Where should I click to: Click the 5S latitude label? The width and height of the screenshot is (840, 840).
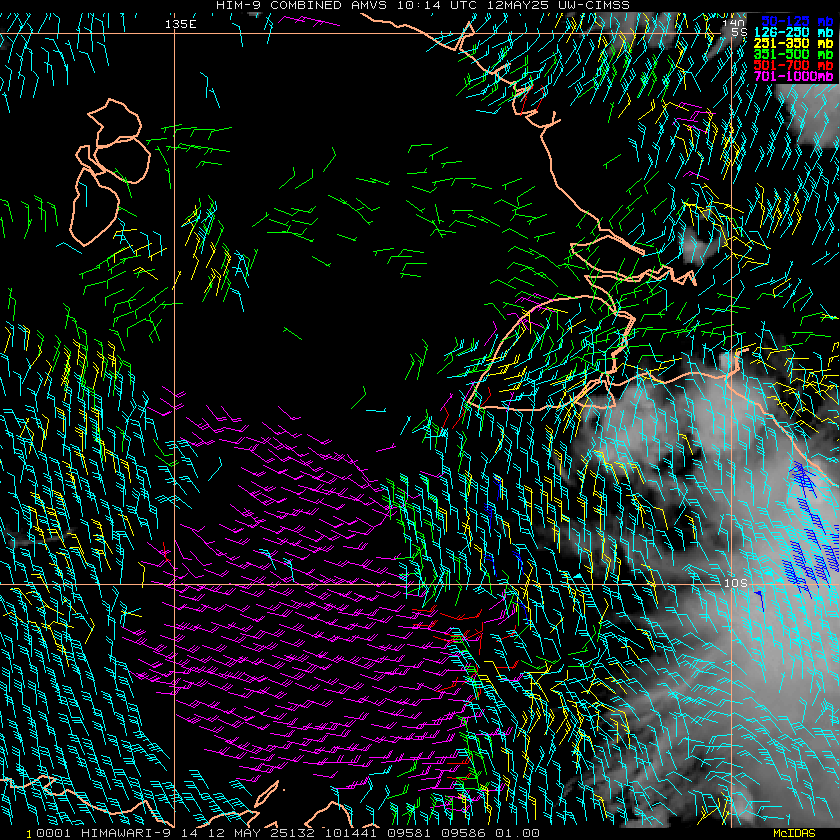pos(739,32)
